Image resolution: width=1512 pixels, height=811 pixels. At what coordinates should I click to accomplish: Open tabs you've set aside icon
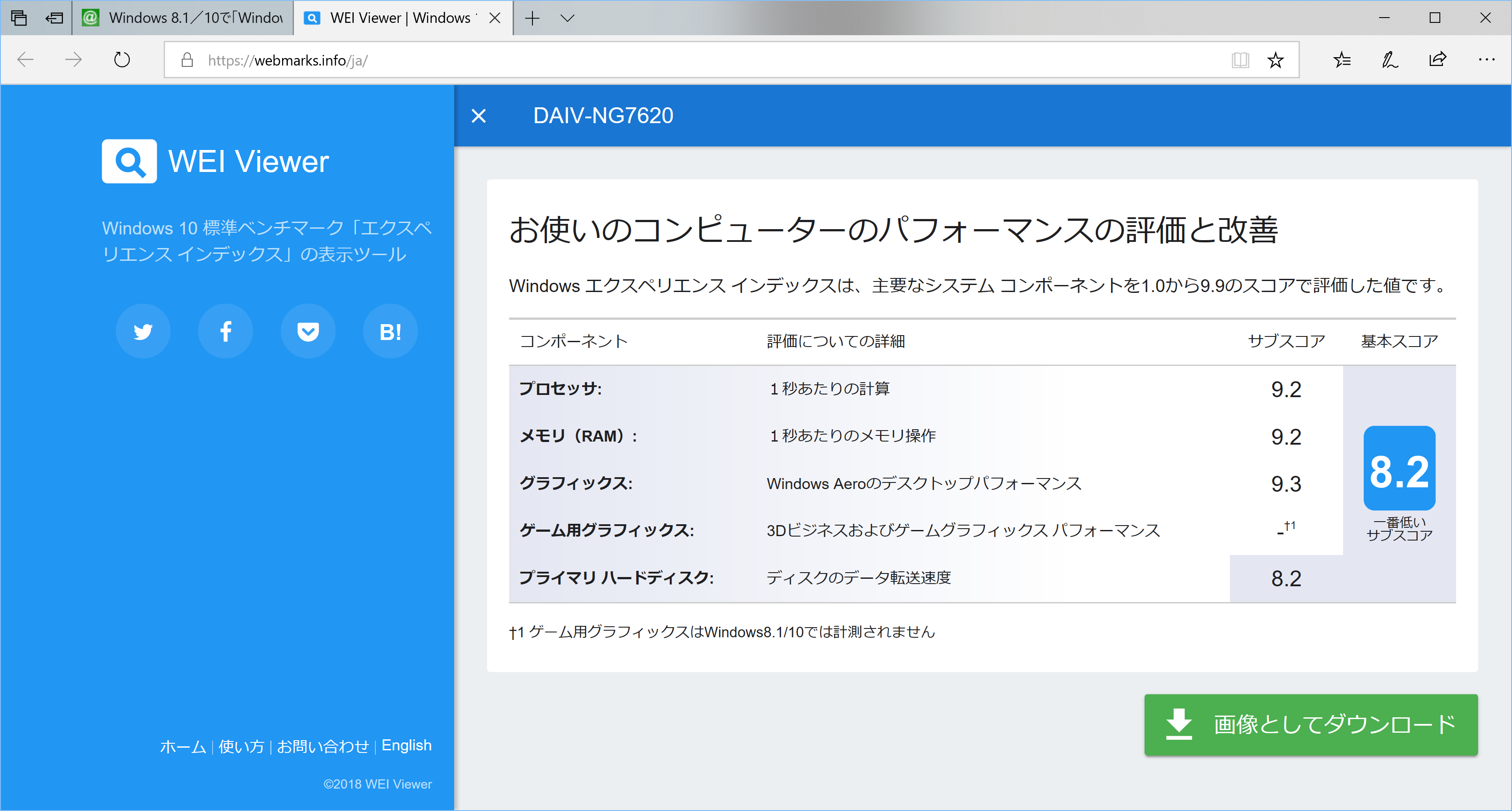pyautogui.click(x=19, y=18)
